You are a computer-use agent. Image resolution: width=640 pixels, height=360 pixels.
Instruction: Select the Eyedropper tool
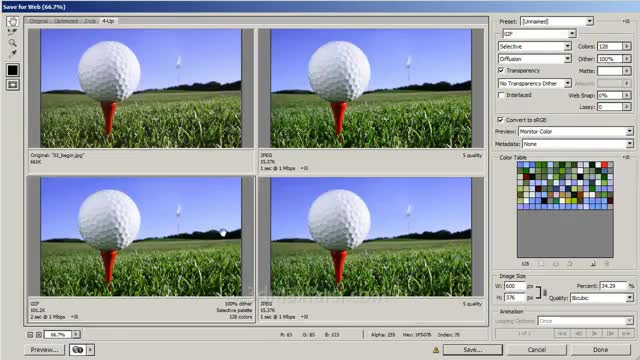pyautogui.click(x=13, y=53)
